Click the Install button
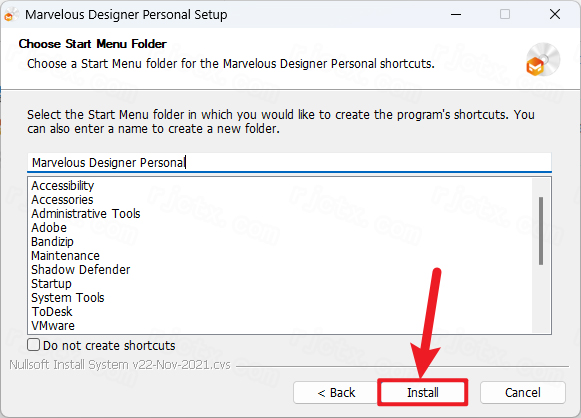 pyautogui.click(x=422, y=392)
